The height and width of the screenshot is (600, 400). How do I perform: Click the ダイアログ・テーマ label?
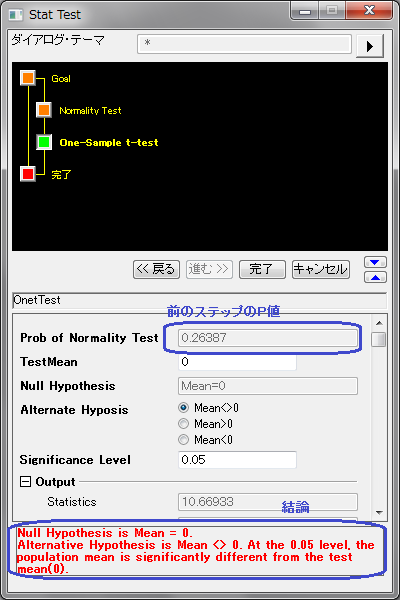[58, 40]
